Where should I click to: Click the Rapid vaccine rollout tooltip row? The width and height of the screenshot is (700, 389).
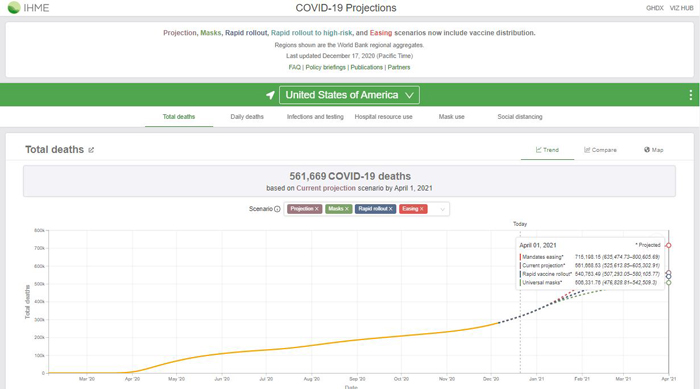[589, 274]
